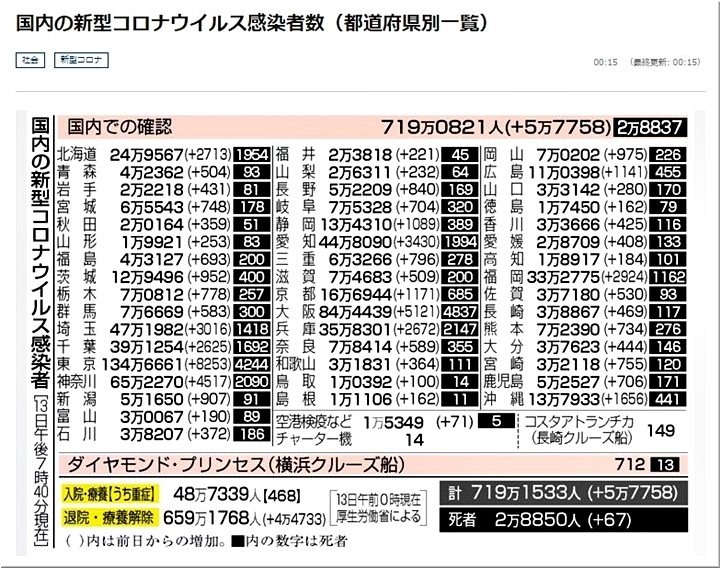Click the 00:15 publish timestamp
This screenshot has height=568, width=720.
[x=604, y=61]
